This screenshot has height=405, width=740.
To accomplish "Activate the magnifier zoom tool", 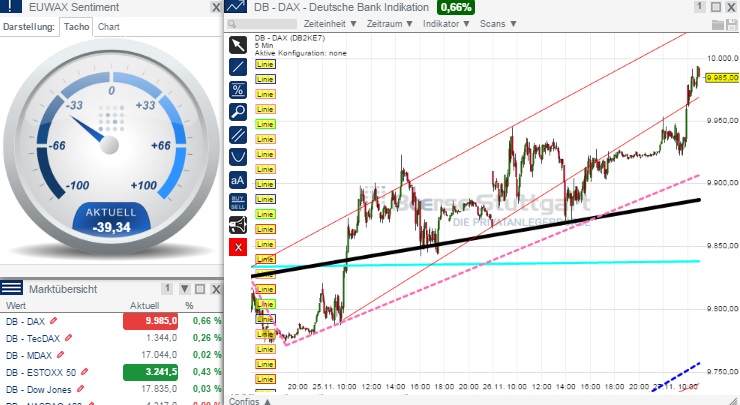I will (238, 112).
